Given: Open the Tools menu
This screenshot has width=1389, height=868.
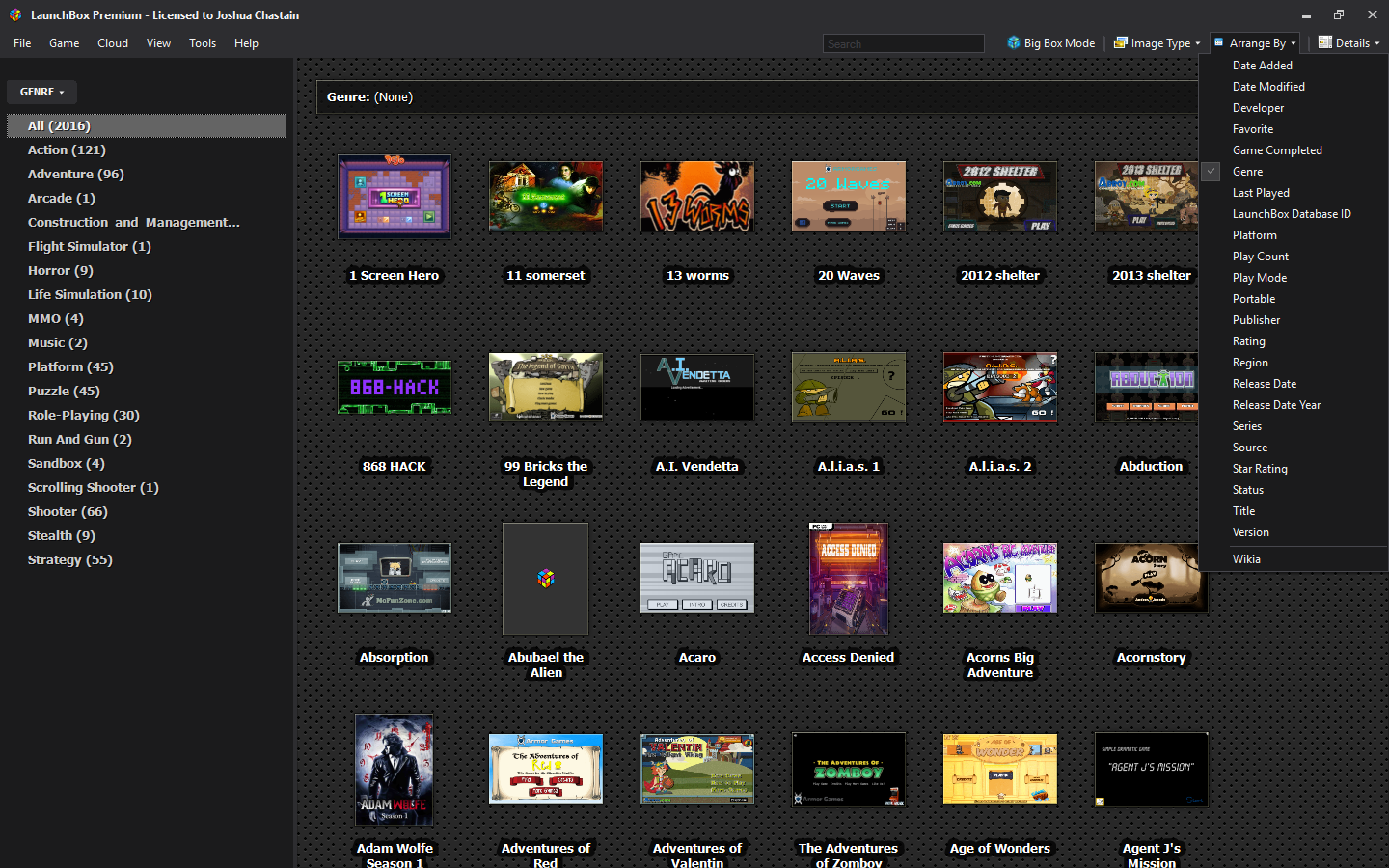Looking at the screenshot, I should click(203, 43).
